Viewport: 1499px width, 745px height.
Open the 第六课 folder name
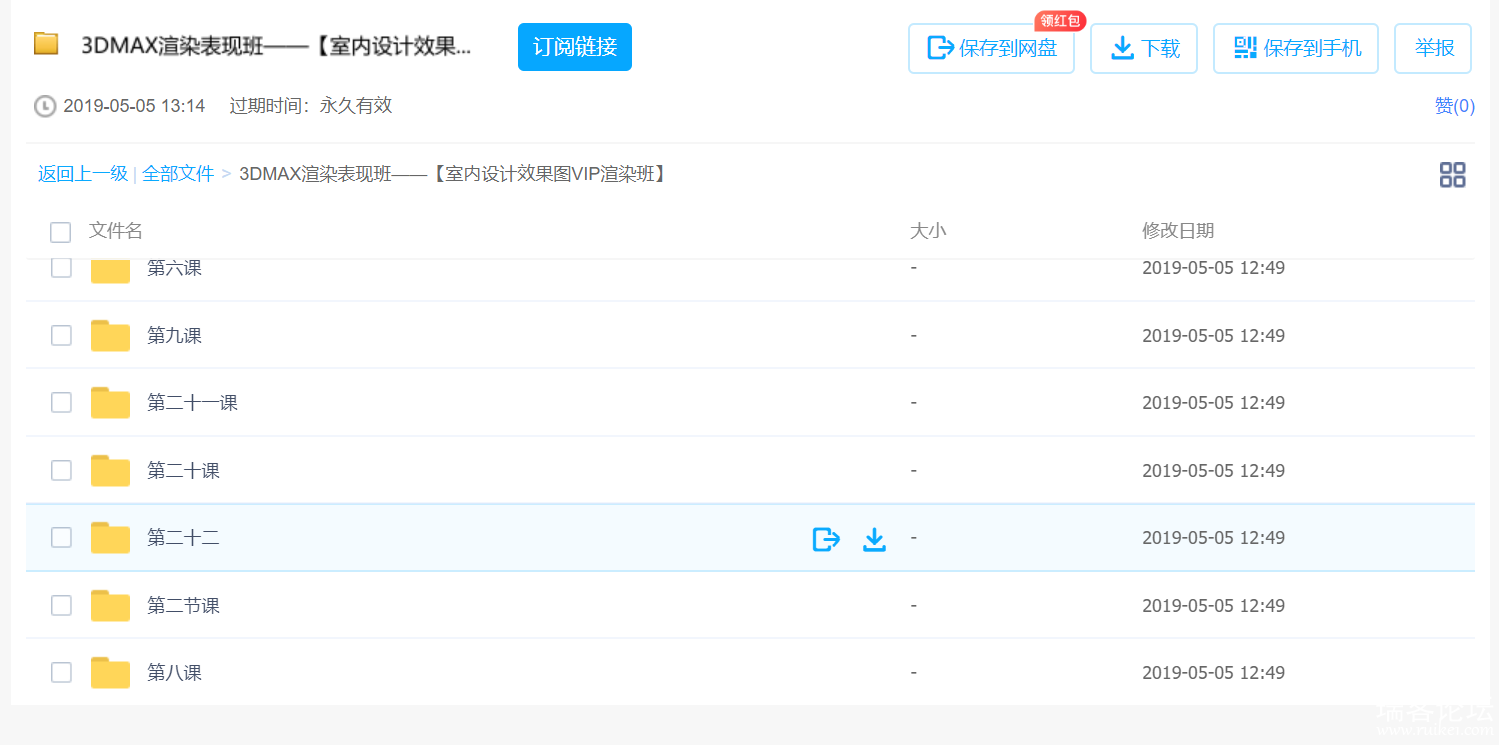click(x=175, y=268)
